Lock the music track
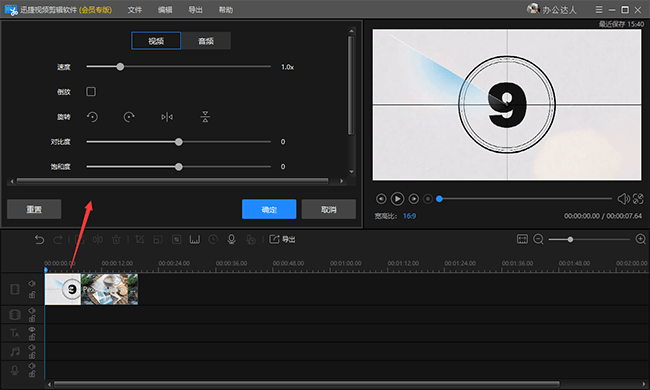This screenshot has width=650, height=390. coord(32,356)
